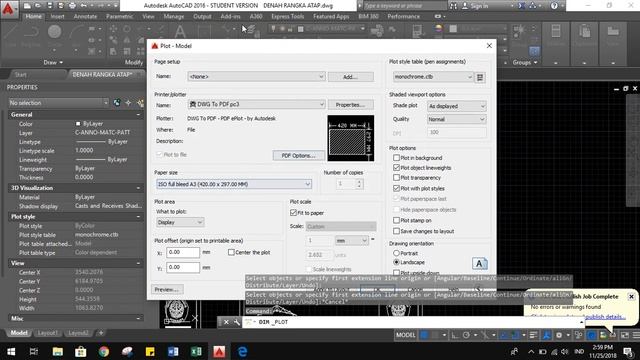This screenshot has height=360, width=640.
Task: Click Quick Select icon in Properties panel
Action: point(140,103)
